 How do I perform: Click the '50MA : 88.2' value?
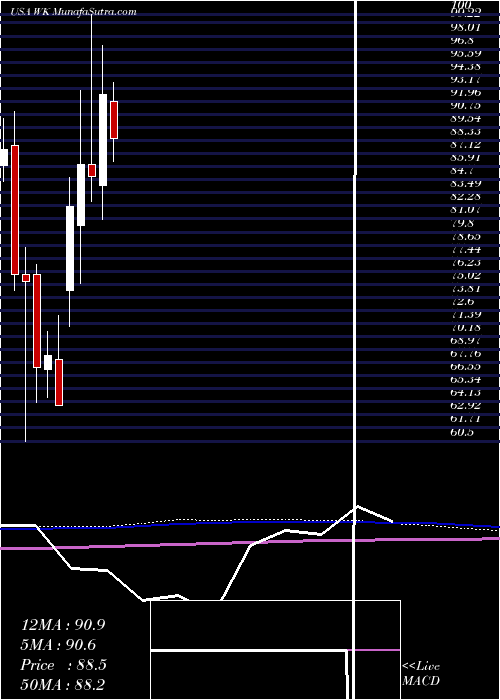(63, 684)
